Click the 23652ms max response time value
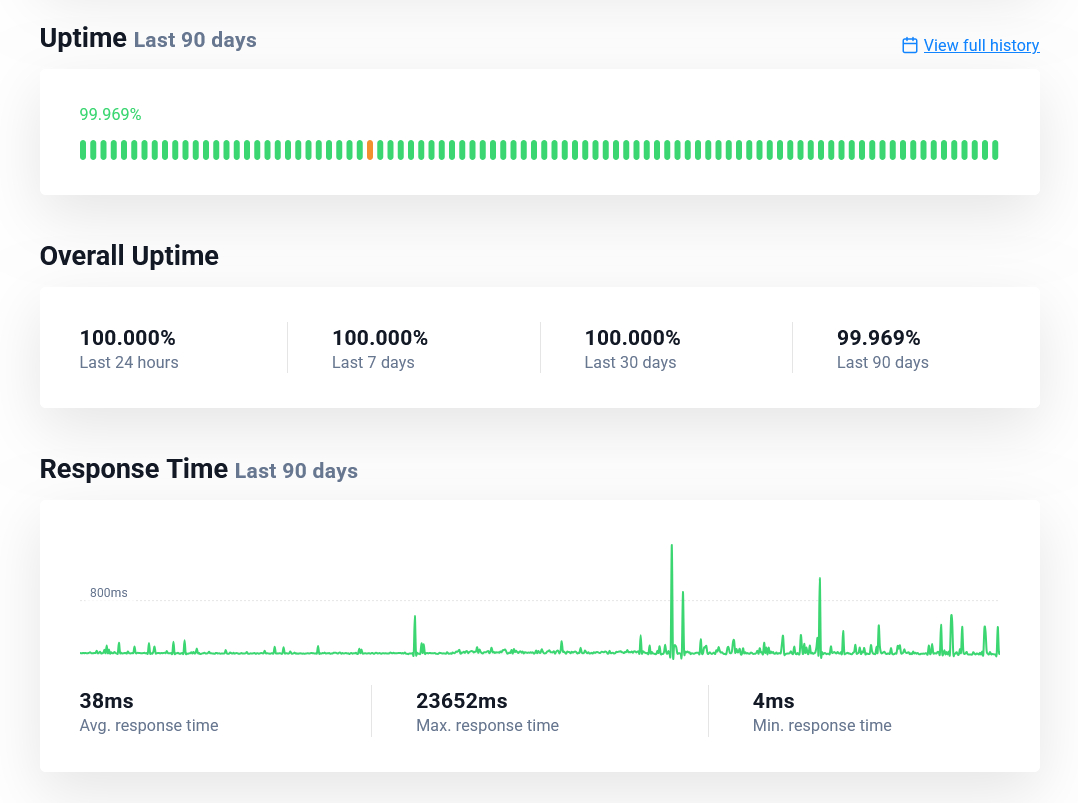The image size is (1078, 803). [461, 700]
